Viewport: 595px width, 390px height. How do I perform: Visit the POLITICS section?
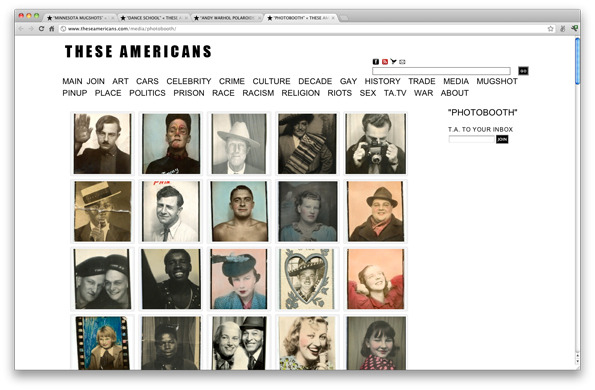(147, 93)
